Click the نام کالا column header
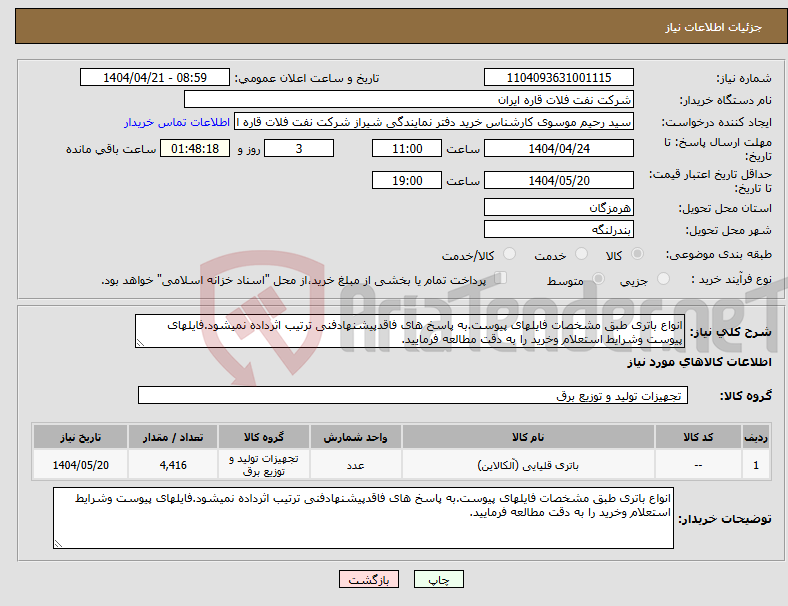788x606 pixels. tap(528, 437)
